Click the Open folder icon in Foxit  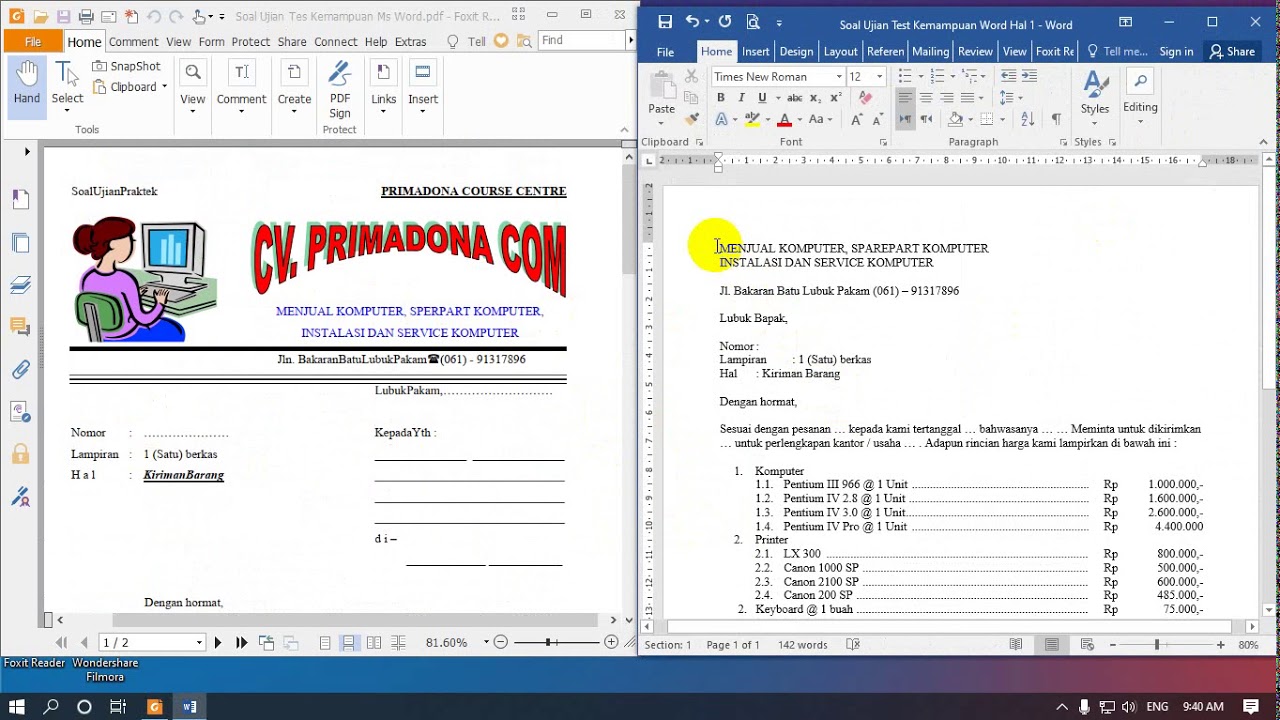(x=40, y=17)
